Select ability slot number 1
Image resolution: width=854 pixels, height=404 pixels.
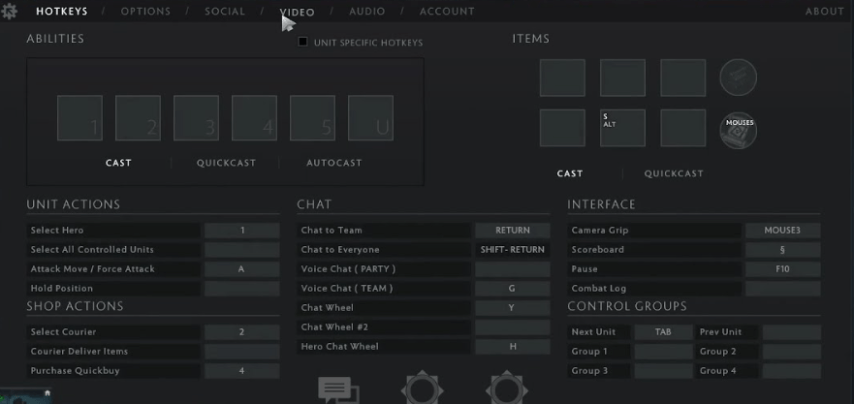[x=80, y=118]
